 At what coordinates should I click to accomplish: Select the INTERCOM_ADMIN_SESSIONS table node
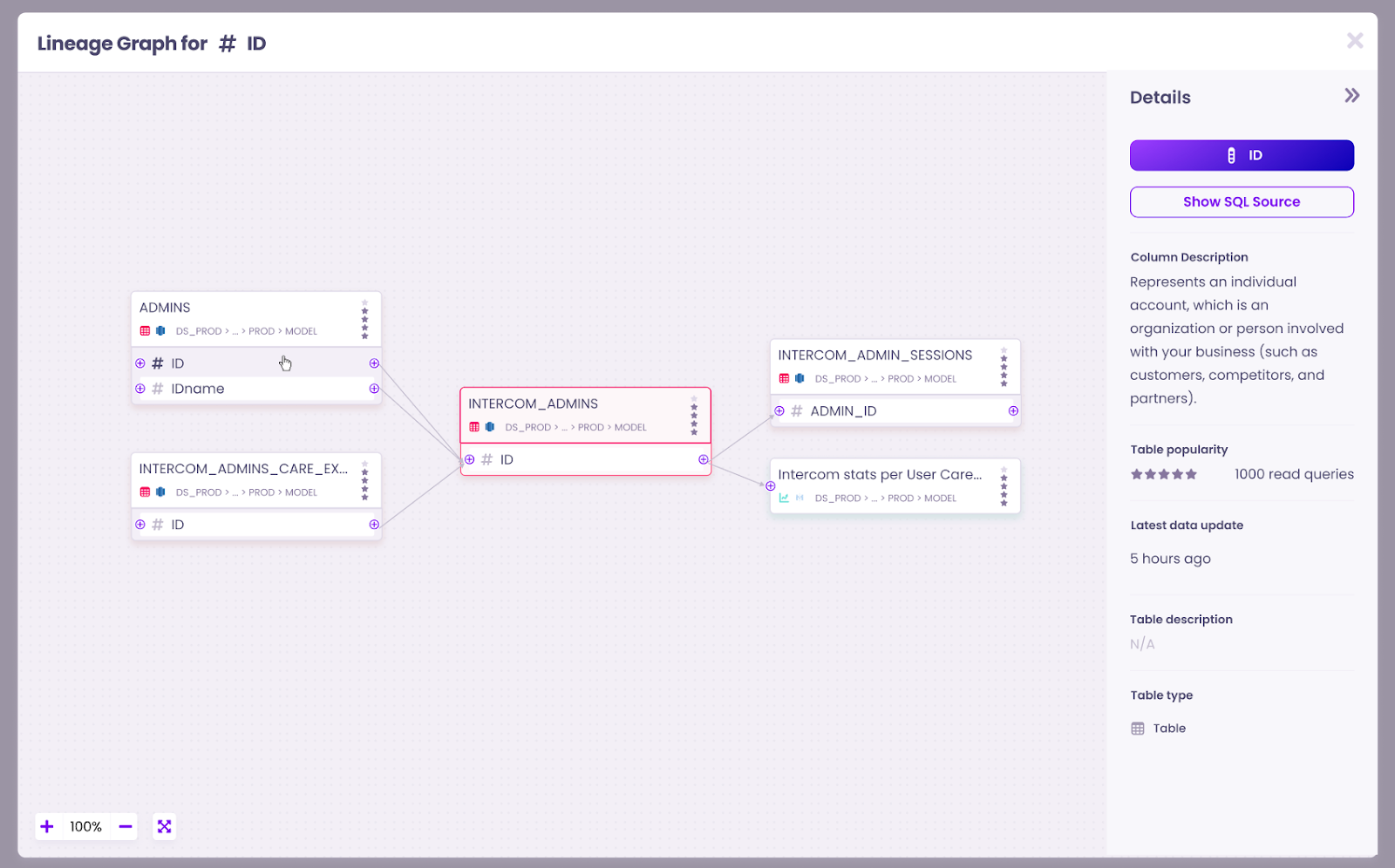874,356
